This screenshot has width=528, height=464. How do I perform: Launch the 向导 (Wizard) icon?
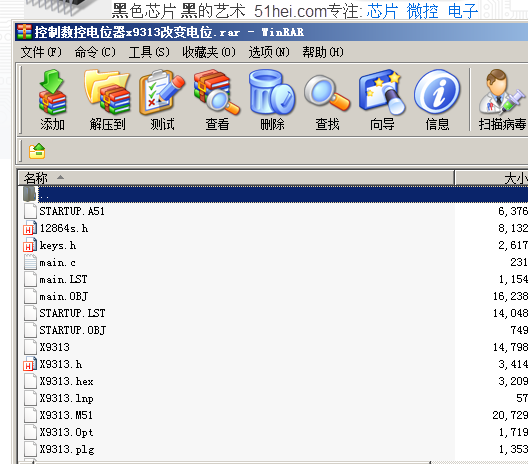[x=382, y=100]
